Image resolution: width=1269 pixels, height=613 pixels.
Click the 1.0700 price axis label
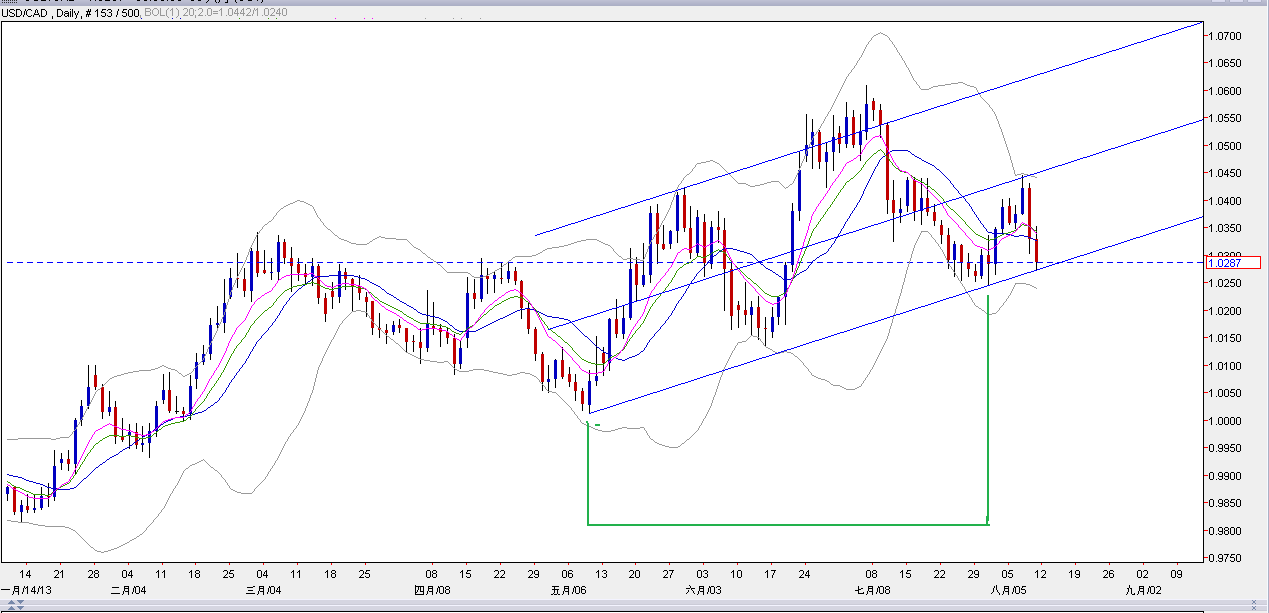coord(1226,36)
